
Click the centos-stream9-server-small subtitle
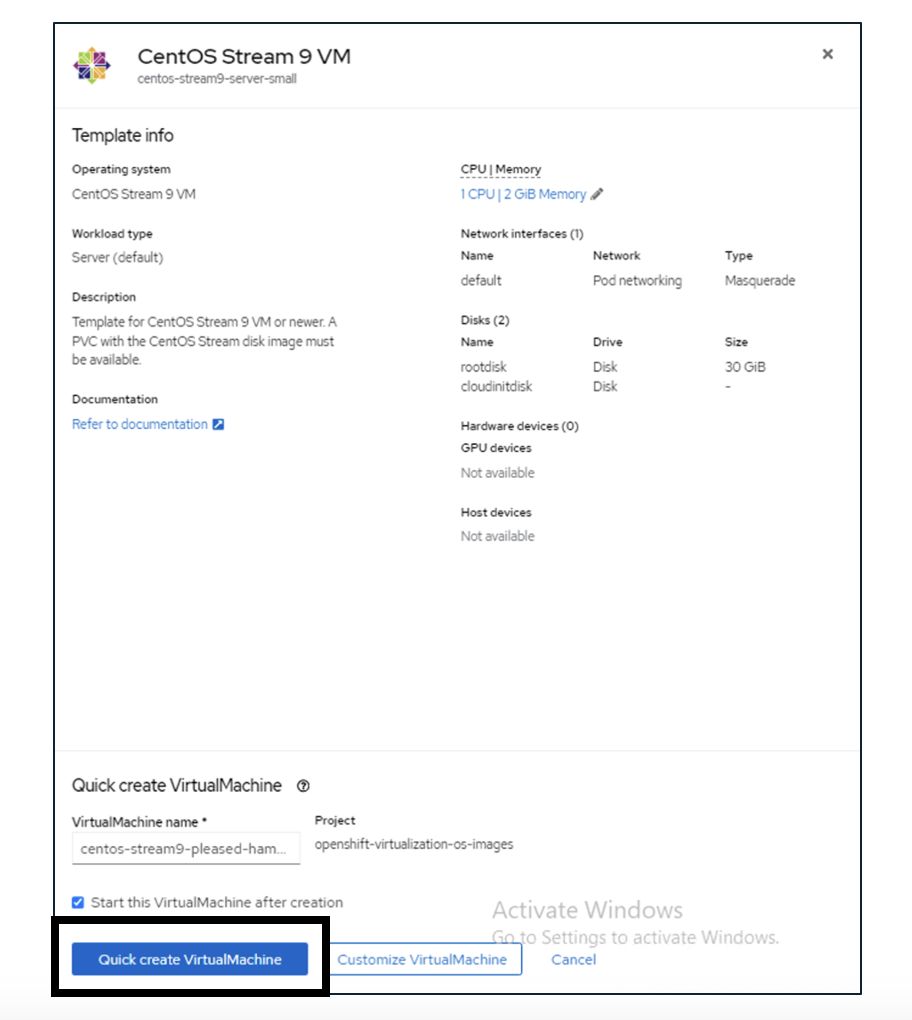[217, 79]
